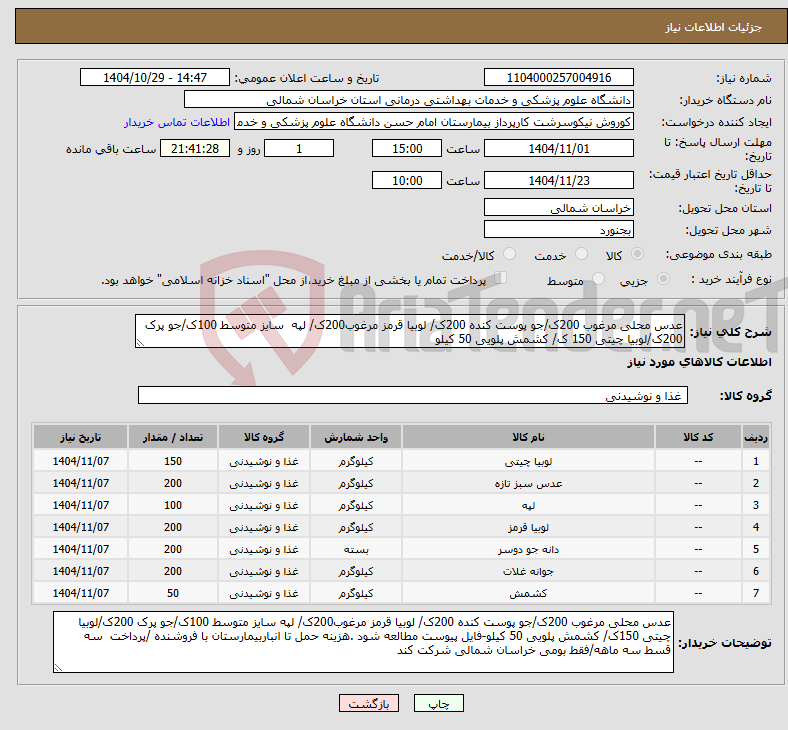This screenshot has height=730, width=788.
Task: Click the بازگشت back button
Action: point(369,704)
